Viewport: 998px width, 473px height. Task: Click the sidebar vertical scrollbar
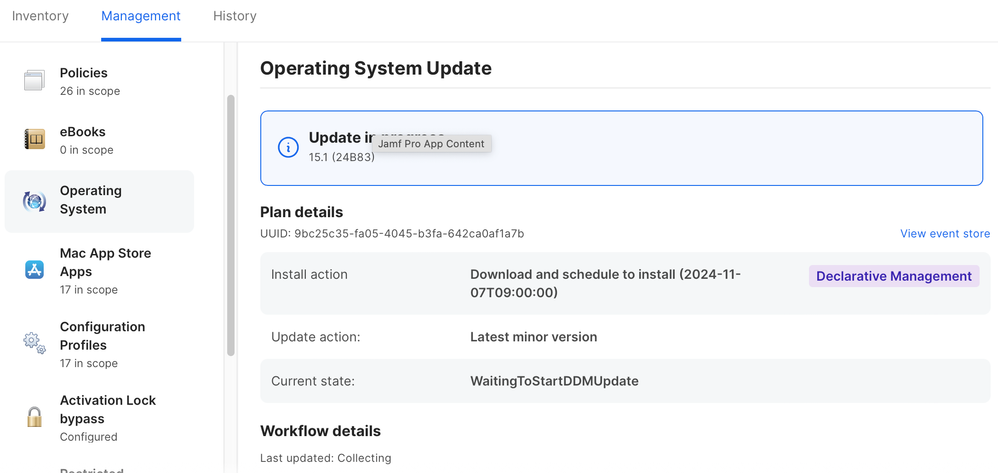coord(231,225)
